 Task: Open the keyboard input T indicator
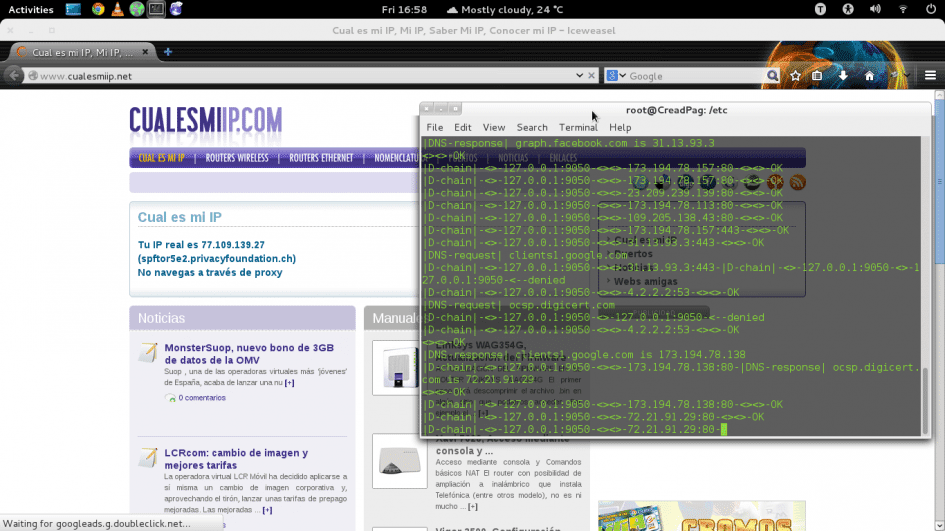click(820, 9)
